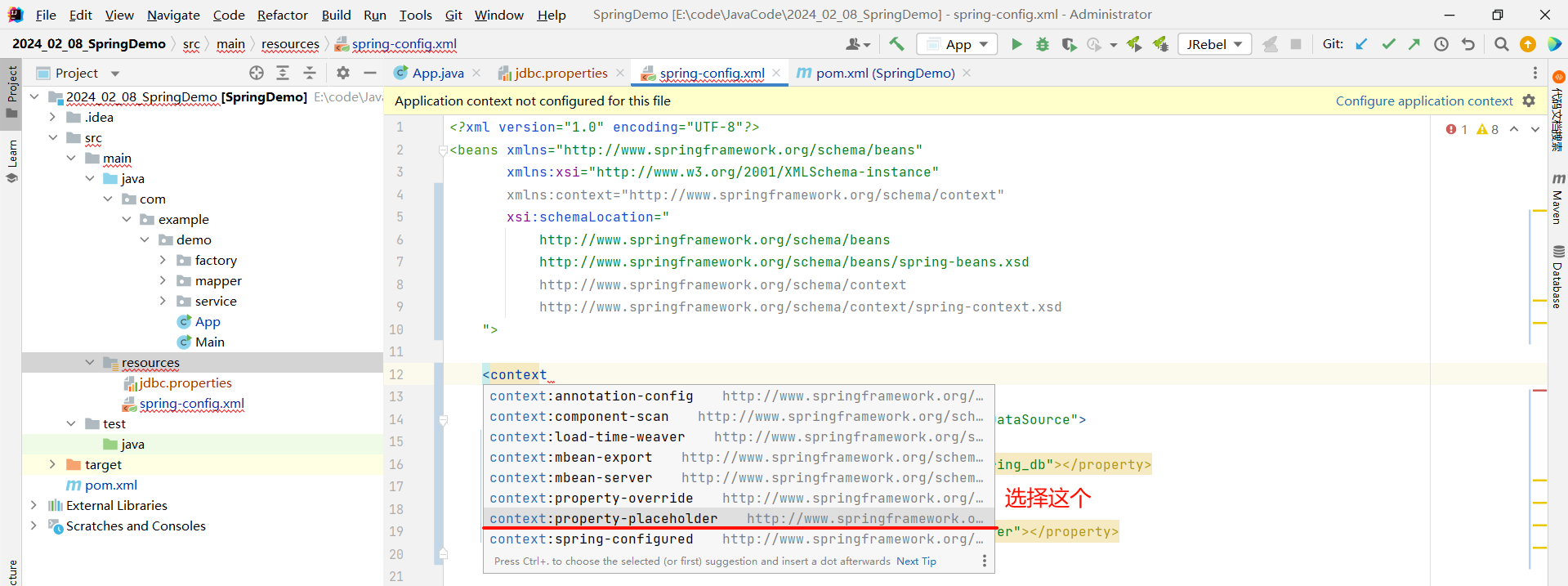
Task: Open the Git menu
Action: (x=453, y=15)
